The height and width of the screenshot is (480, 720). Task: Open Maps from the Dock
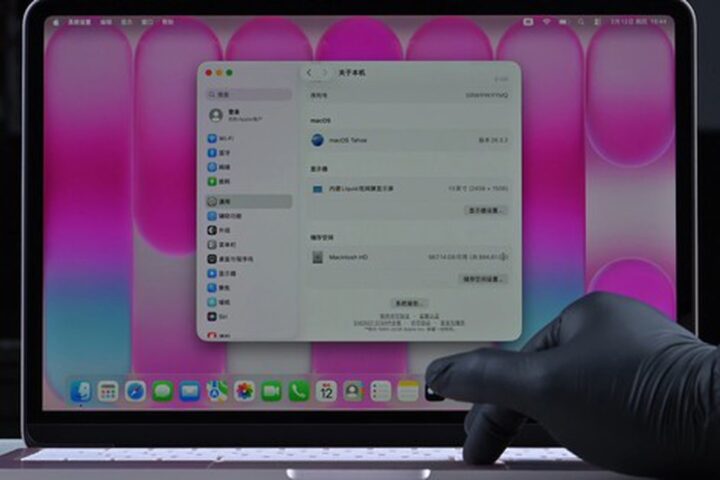pos(217,391)
